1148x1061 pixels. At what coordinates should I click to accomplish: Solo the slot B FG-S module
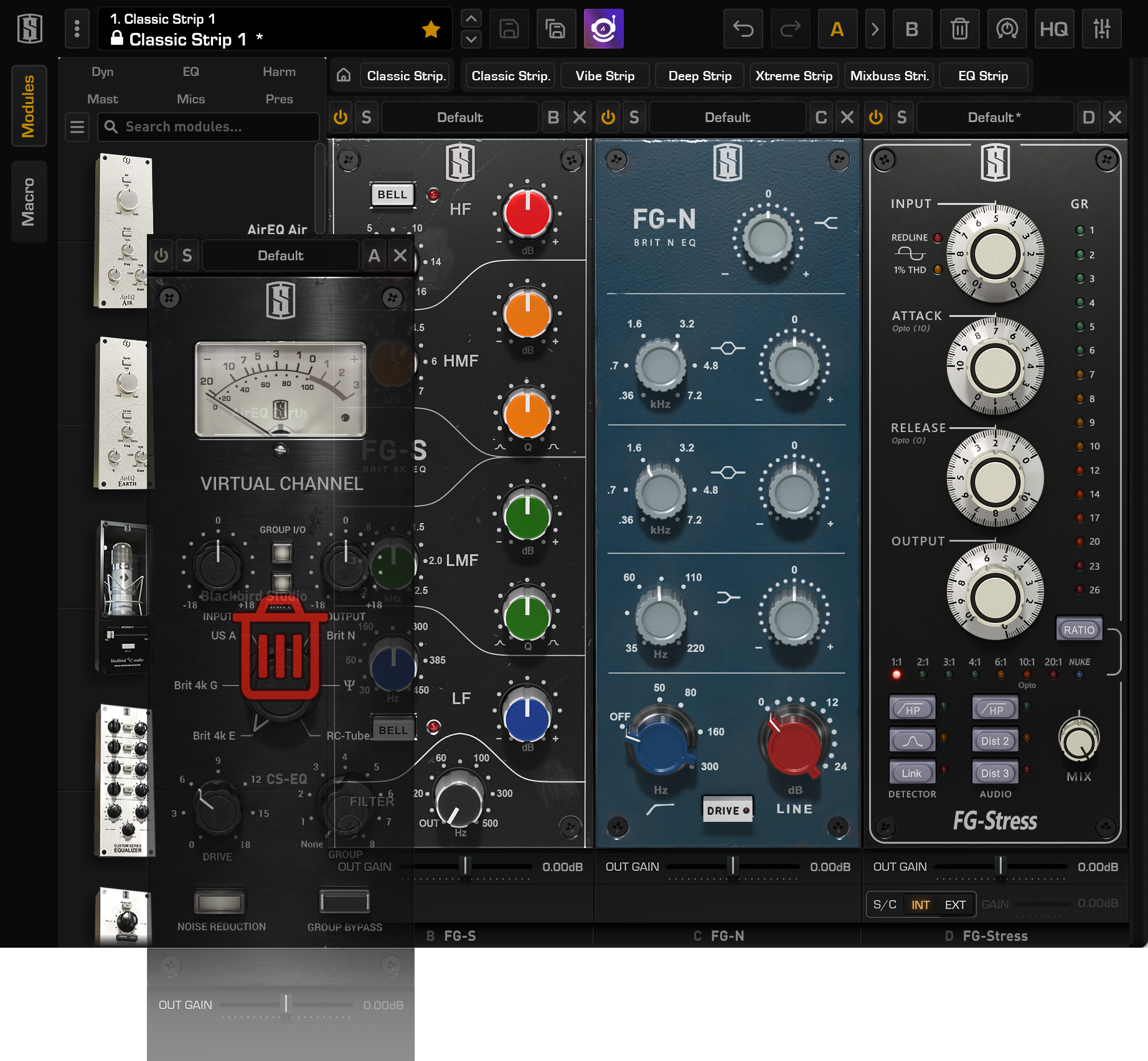[367, 117]
